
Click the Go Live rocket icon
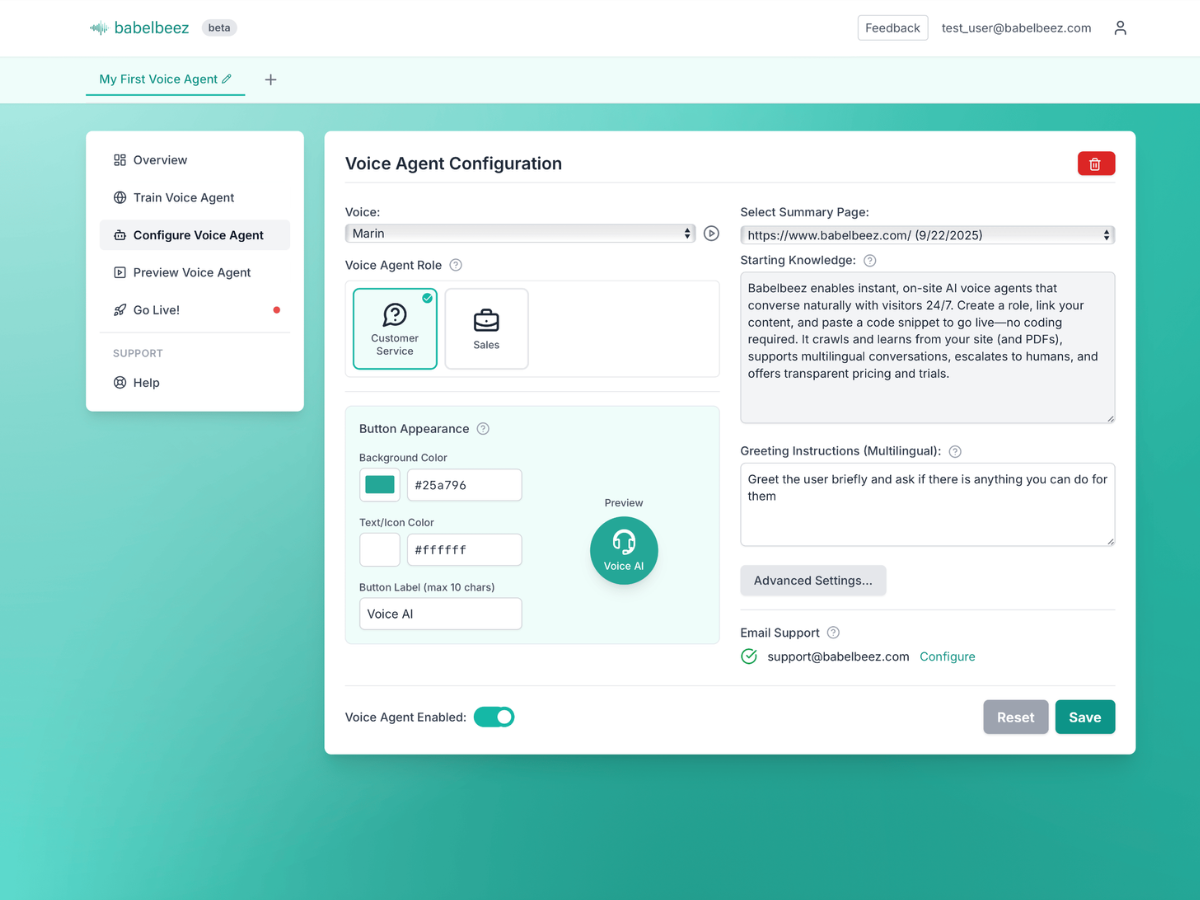point(120,310)
